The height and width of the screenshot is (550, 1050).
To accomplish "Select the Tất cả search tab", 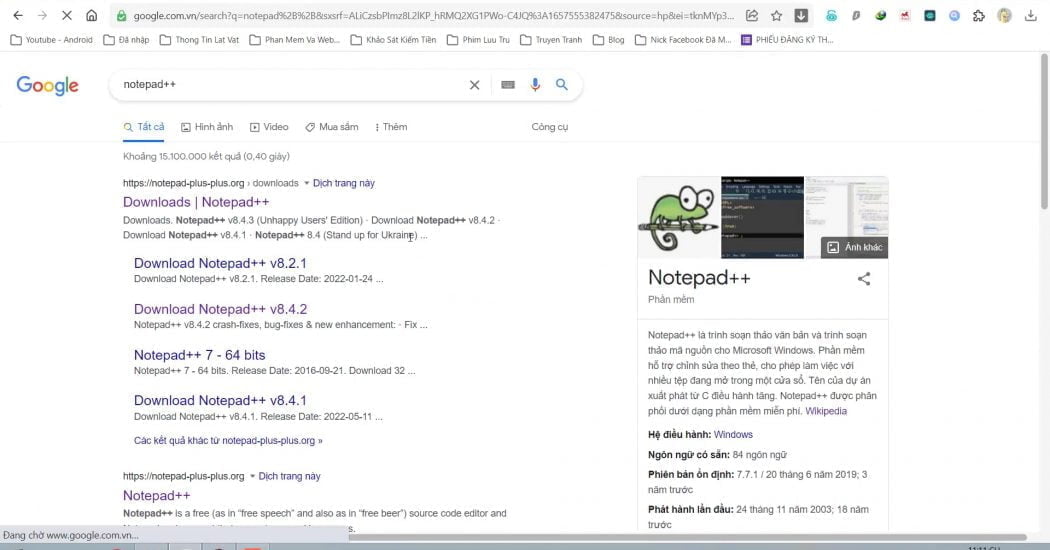I will (144, 127).
